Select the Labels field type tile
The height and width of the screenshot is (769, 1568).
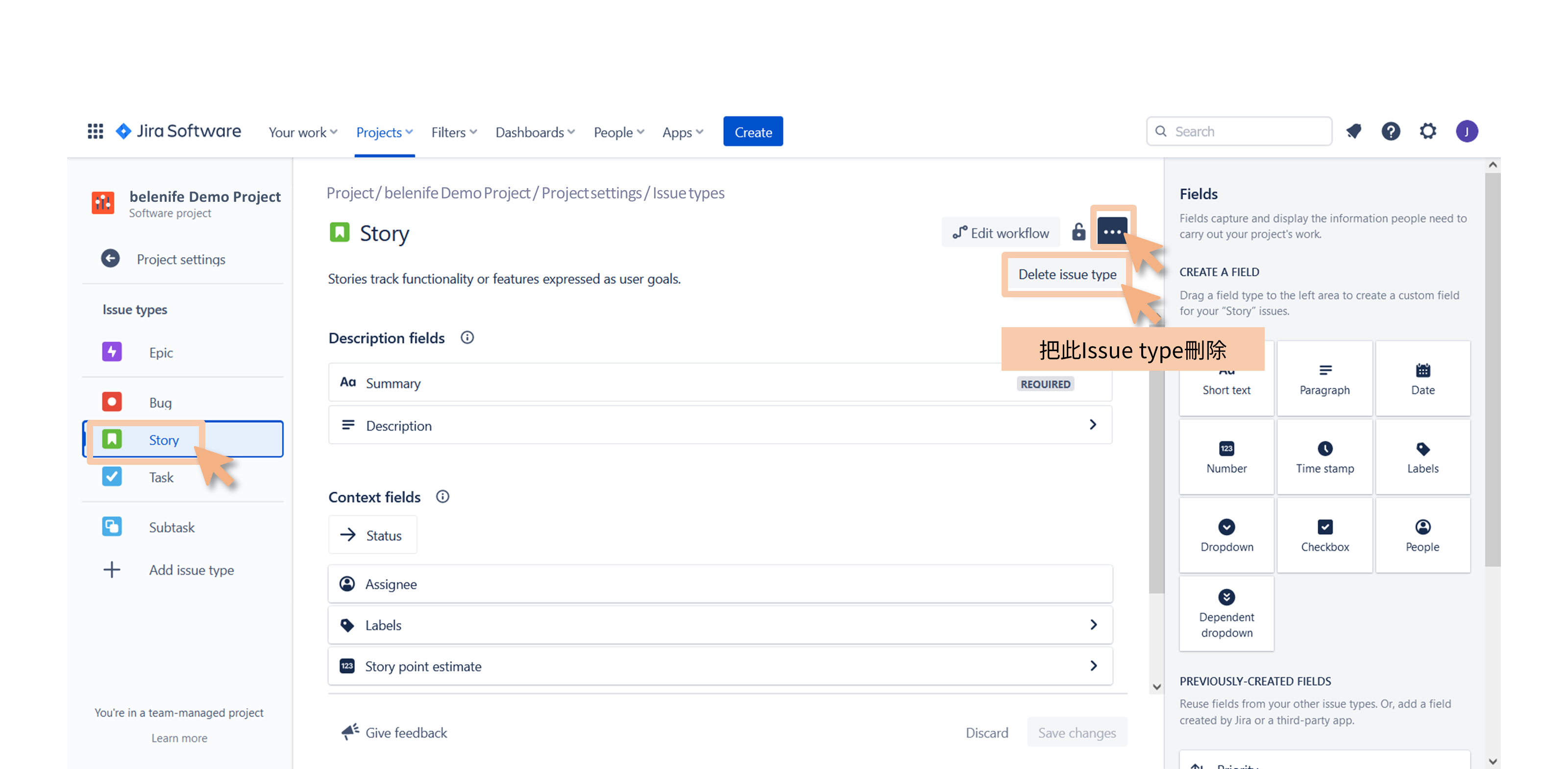coord(1422,457)
